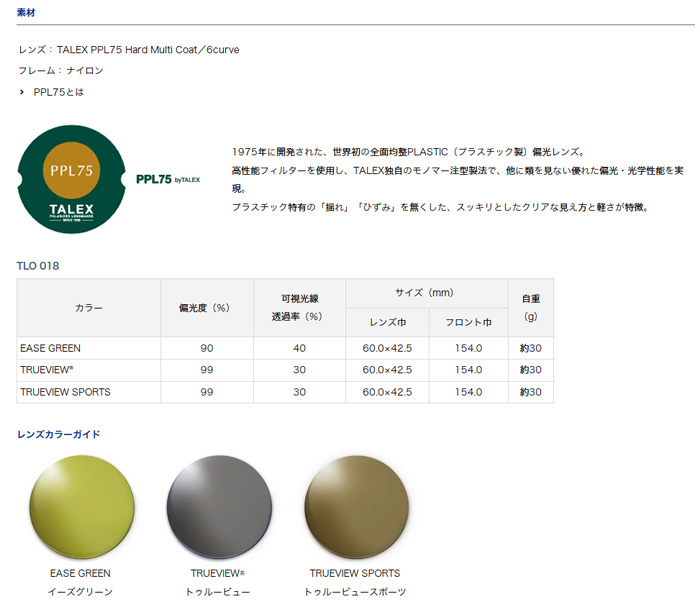Click the 'レンズ巾' sub-header
Screen dimensions: 700x612
[388, 322]
